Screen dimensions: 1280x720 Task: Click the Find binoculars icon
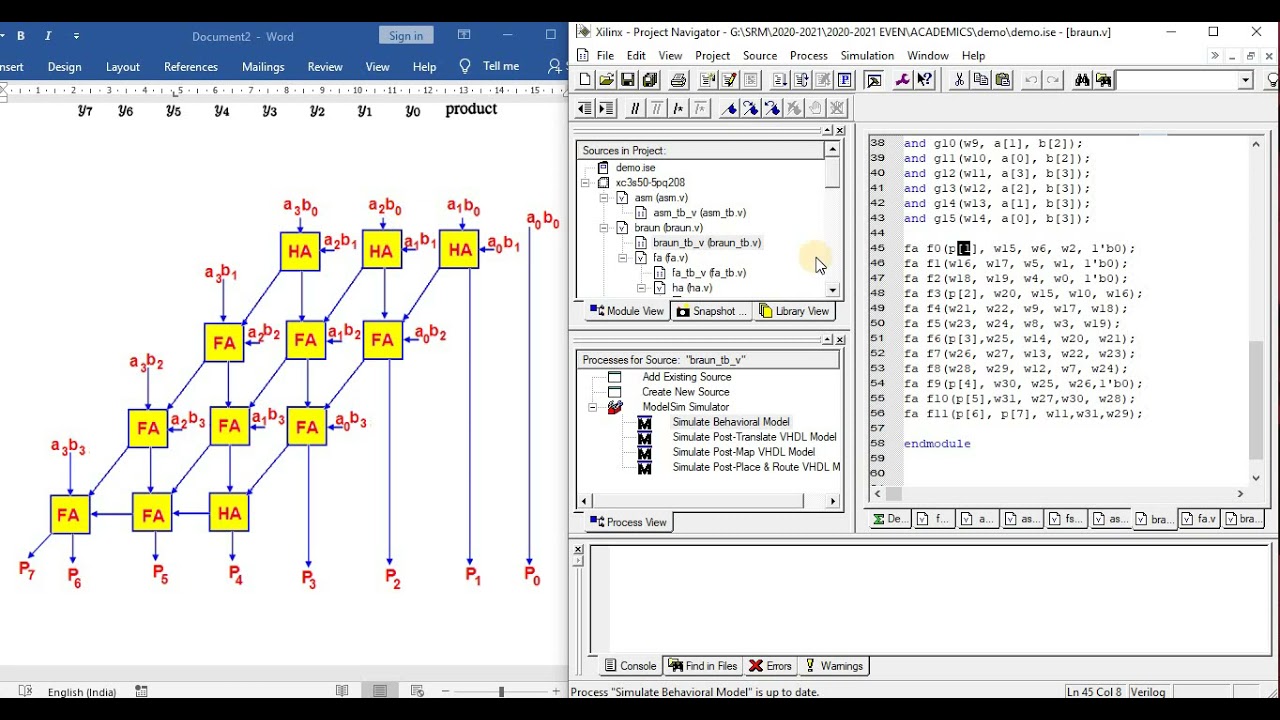pyautogui.click(x=1082, y=80)
